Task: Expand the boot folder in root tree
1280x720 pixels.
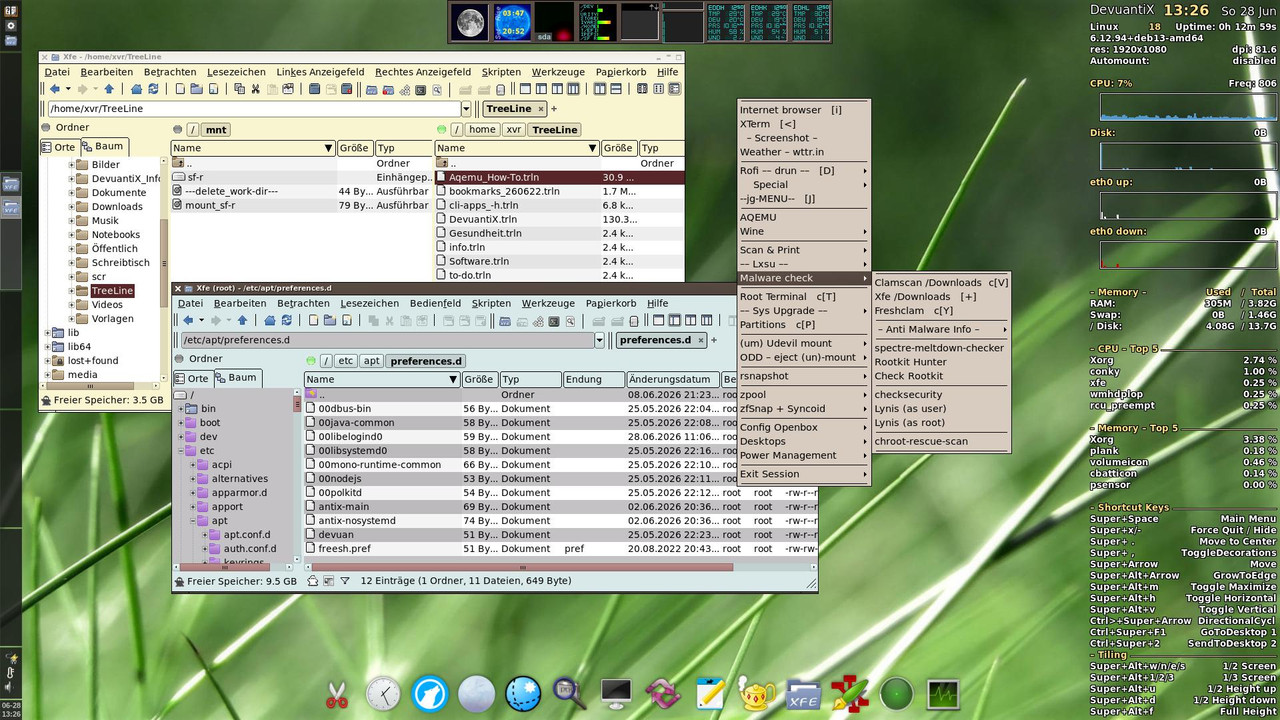Action: coord(182,423)
